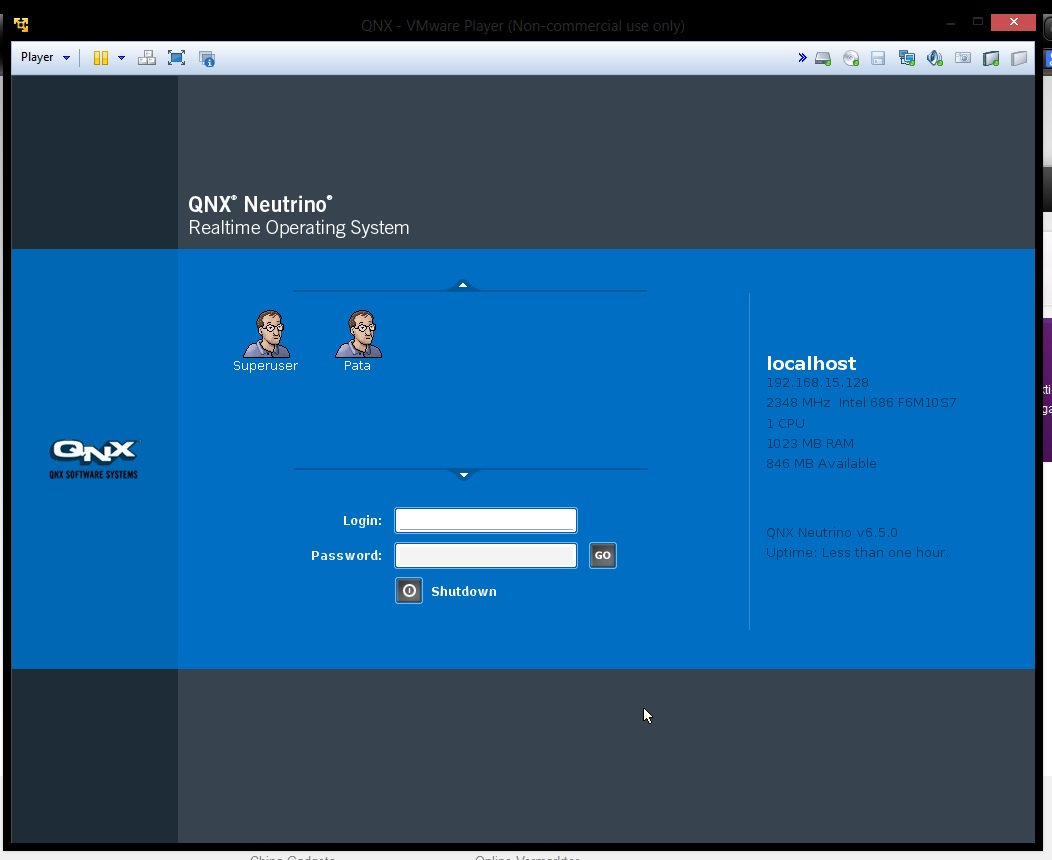Expand the power options dropdown arrow
Viewport: 1052px width, 860px height.
(122, 58)
